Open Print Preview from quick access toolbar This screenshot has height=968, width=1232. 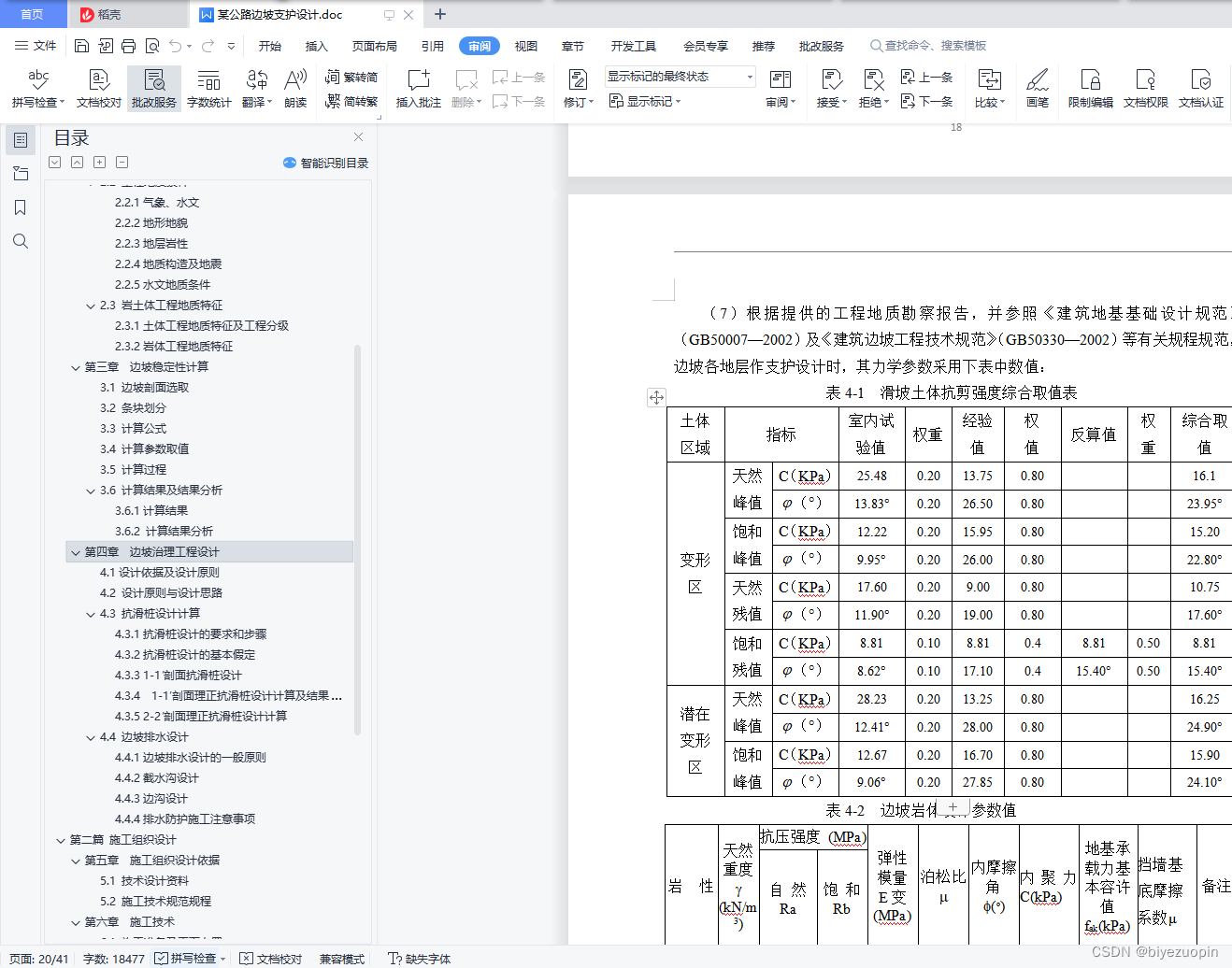(151, 46)
